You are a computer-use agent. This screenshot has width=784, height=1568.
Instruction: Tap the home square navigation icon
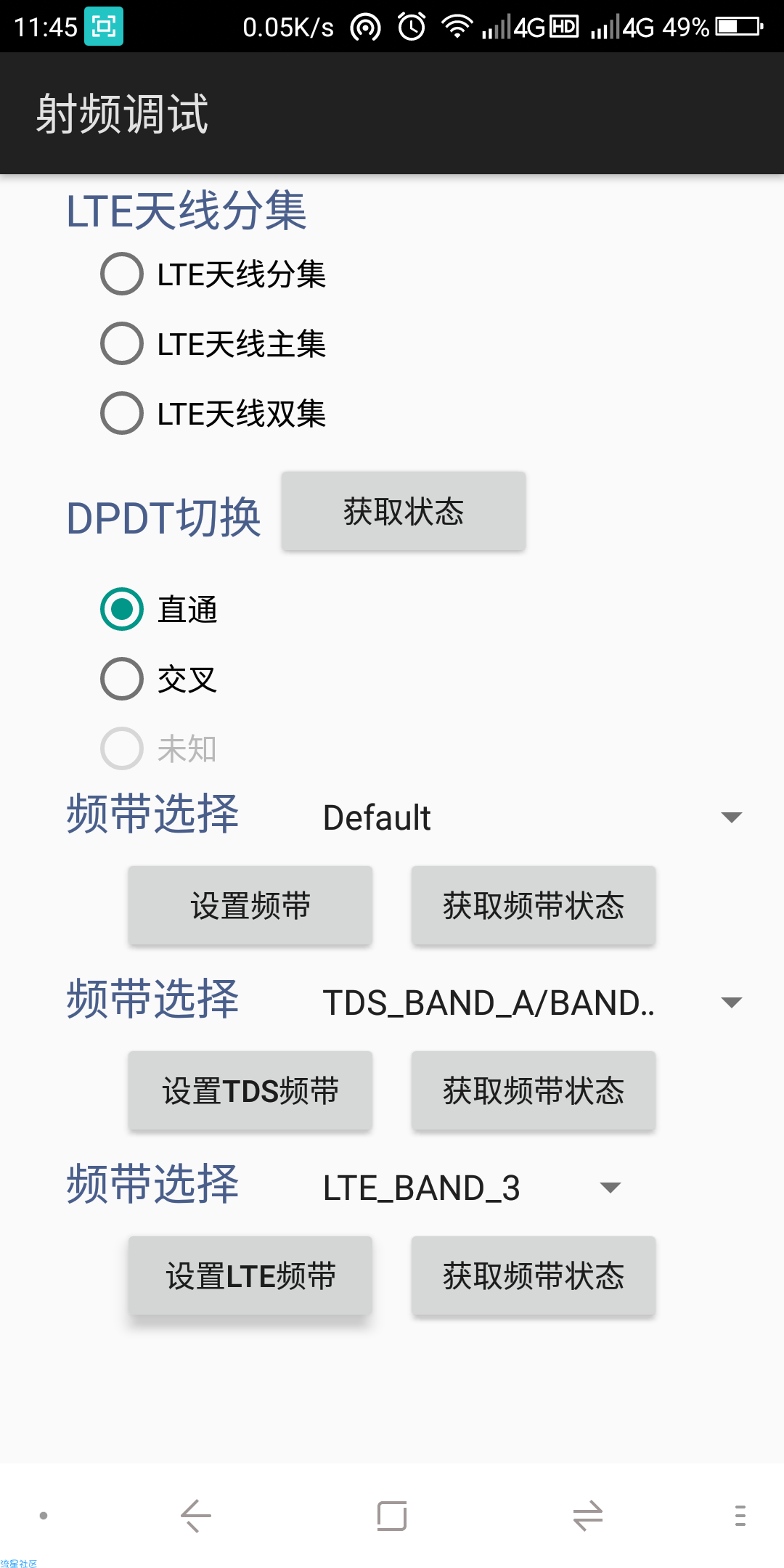pyautogui.click(x=392, y=1516)
